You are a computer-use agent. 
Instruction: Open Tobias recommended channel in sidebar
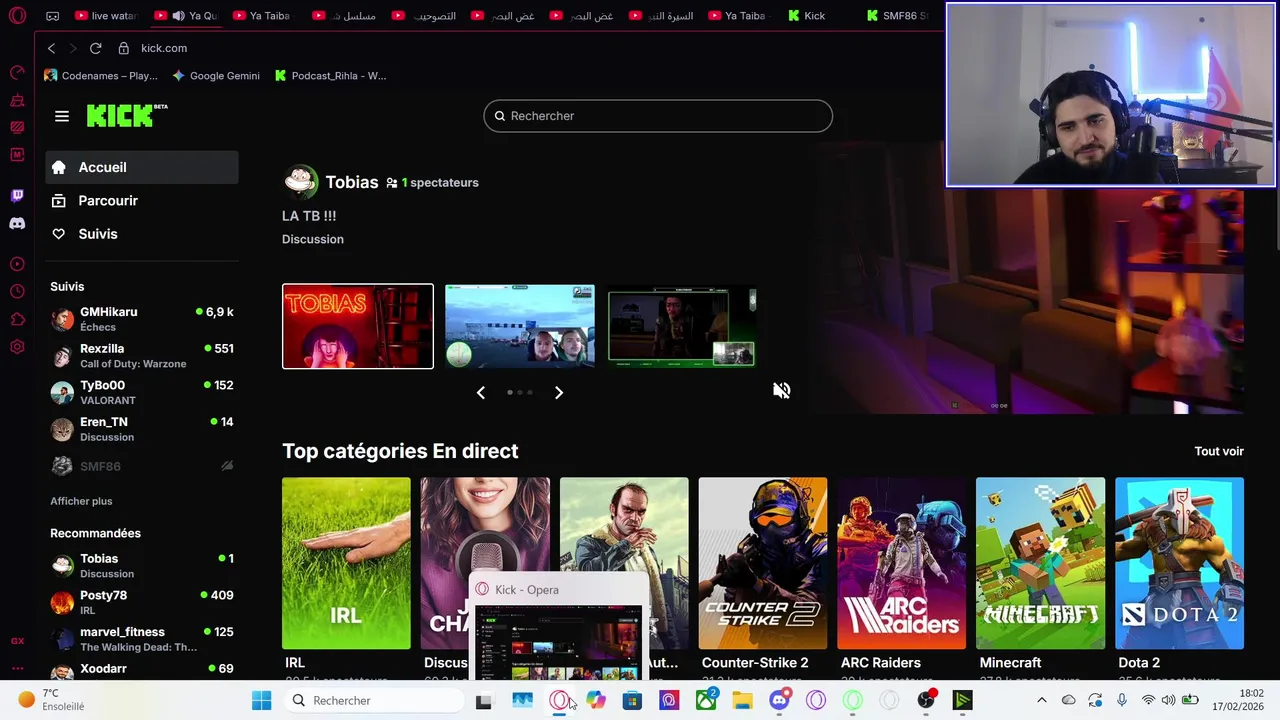coord(142,566)
